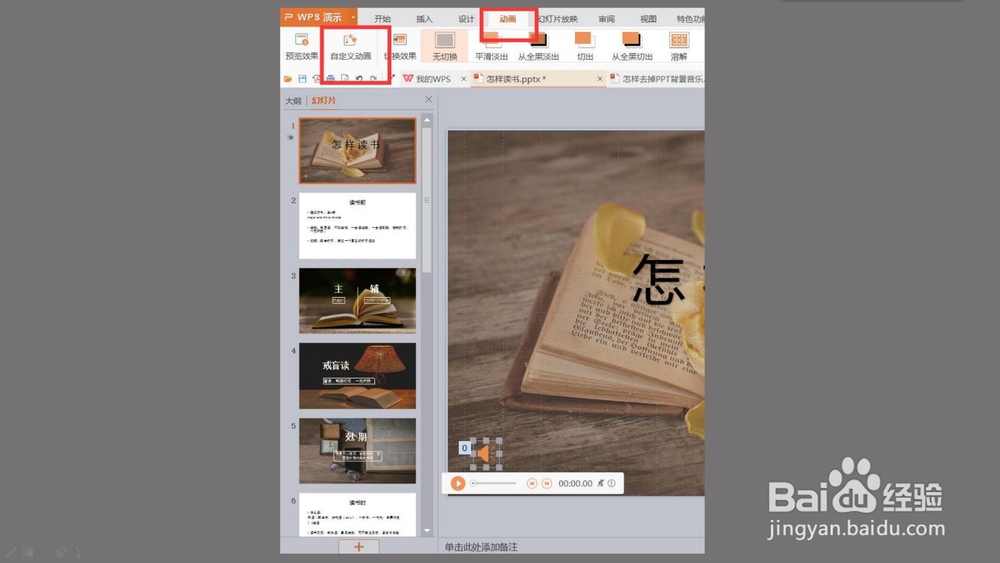Image resolution: width=1000 pixels, height=563 pixels.
Task: Click the slide 1 animation star marker
Action: click(291, 137)
